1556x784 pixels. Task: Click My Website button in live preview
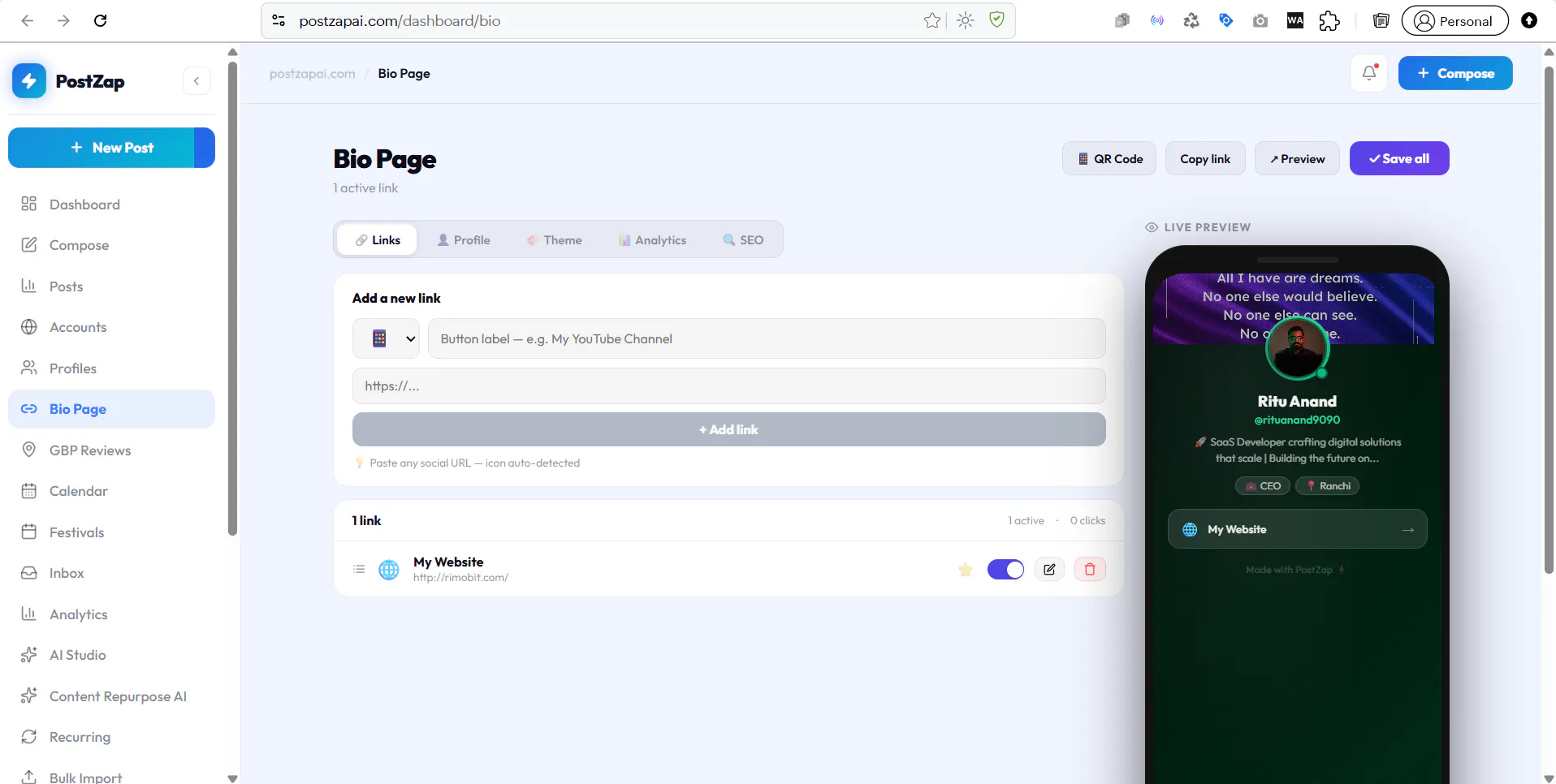pos(1297,529)
